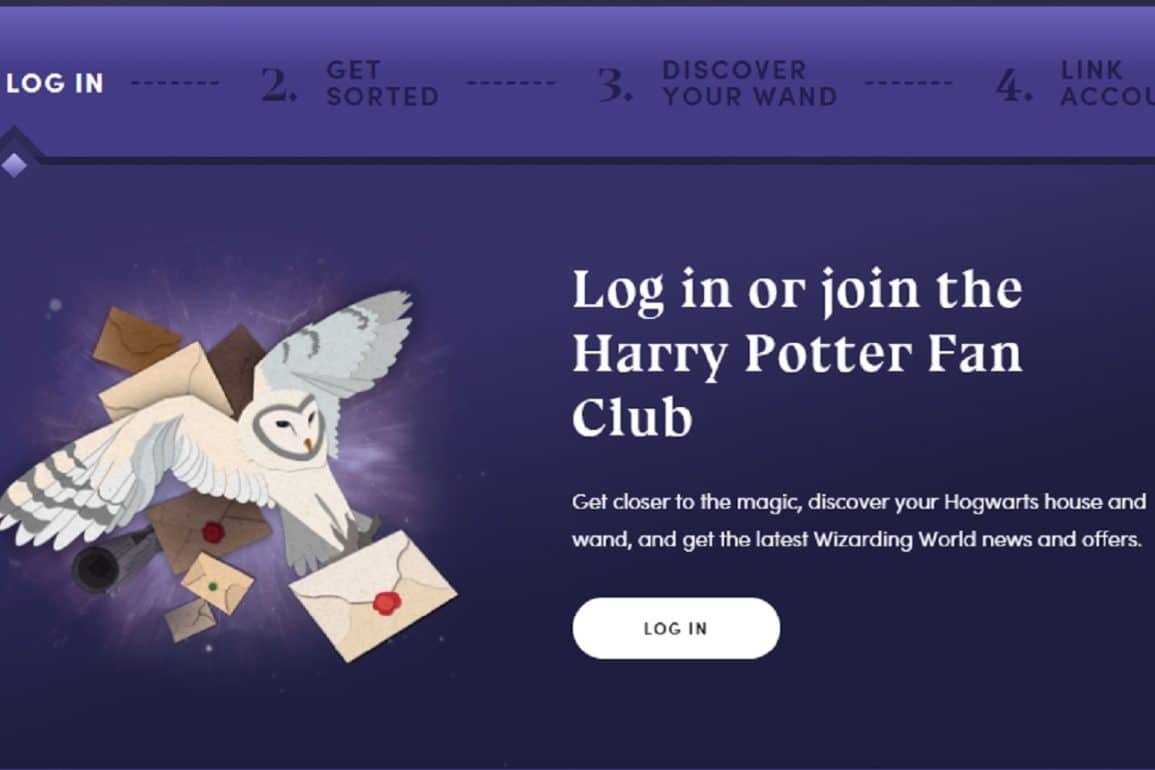This screenshot has width=1155, height=770.
Task: Click the step number 3 numeral
Action: tap(614, 85)
